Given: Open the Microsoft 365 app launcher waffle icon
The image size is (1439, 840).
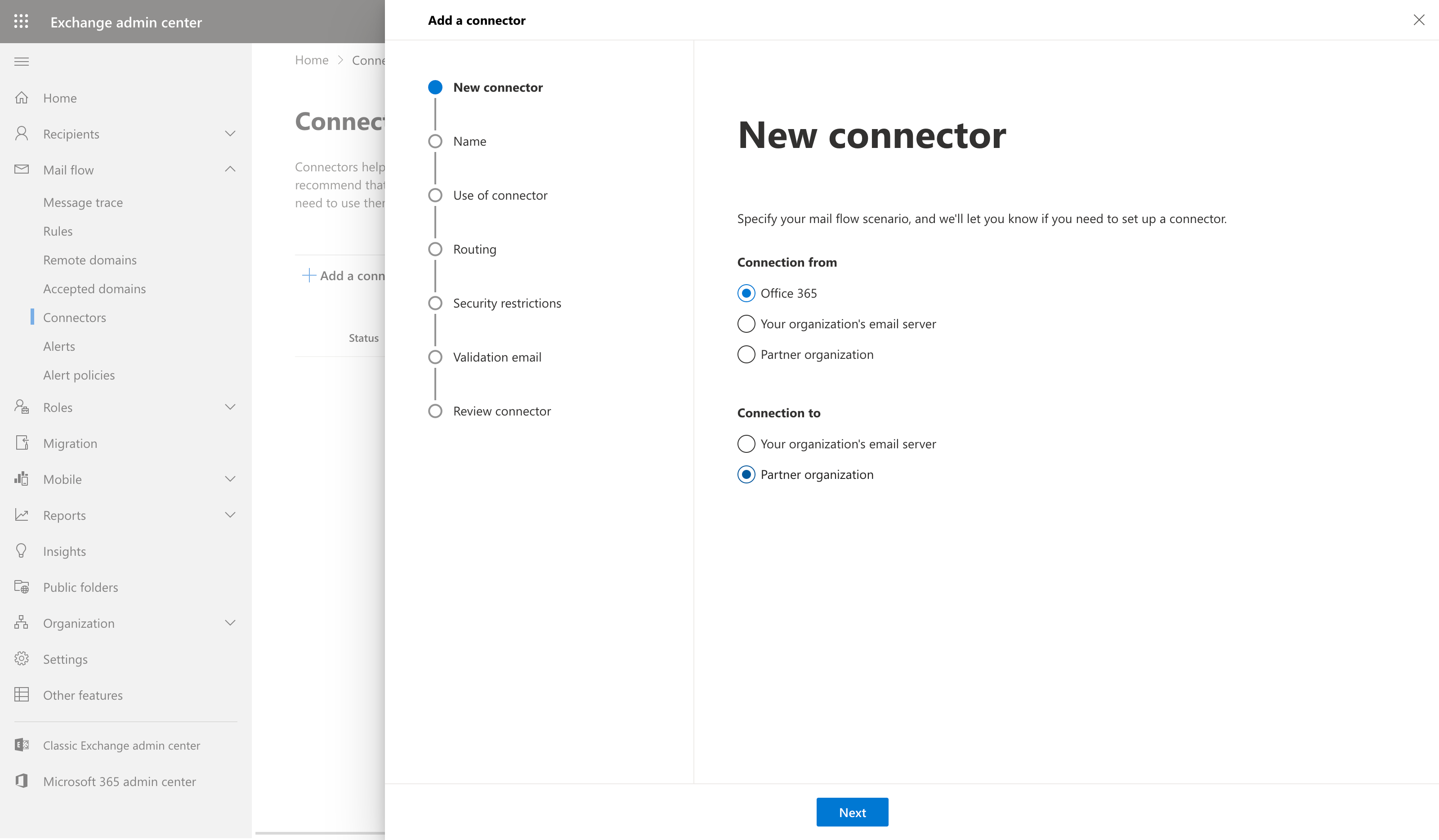Looking at the screenshot, I should [x=21, y=21].
